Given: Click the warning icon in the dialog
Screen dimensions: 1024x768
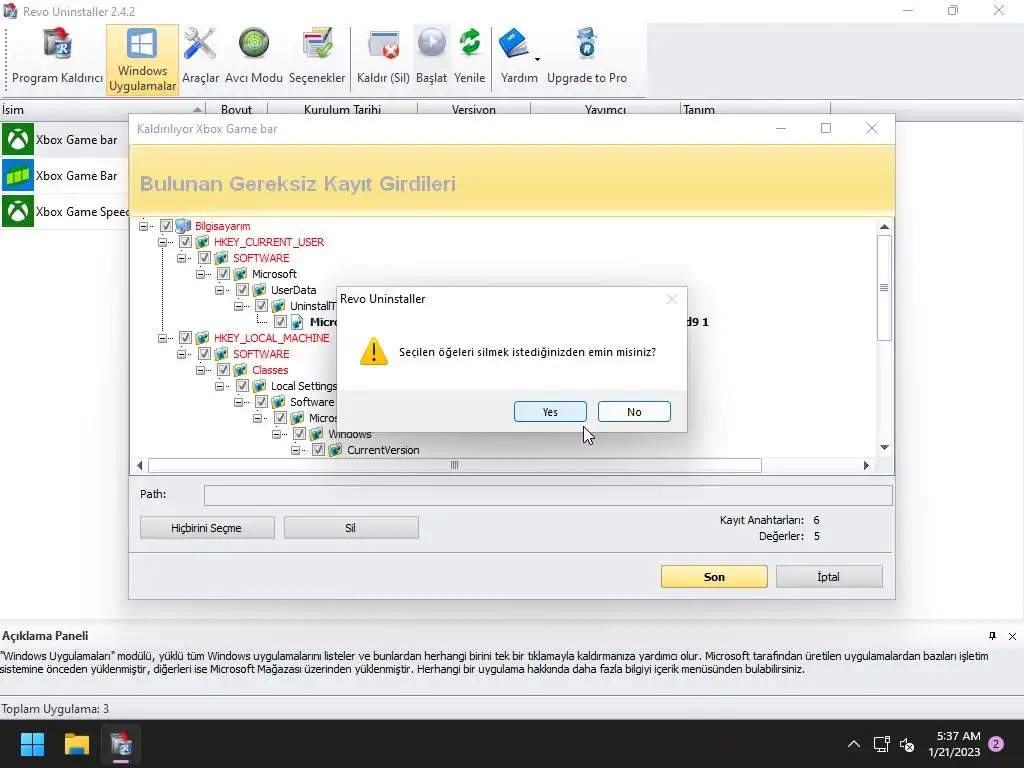Looking at the screenshot, I should pos(374,351).
